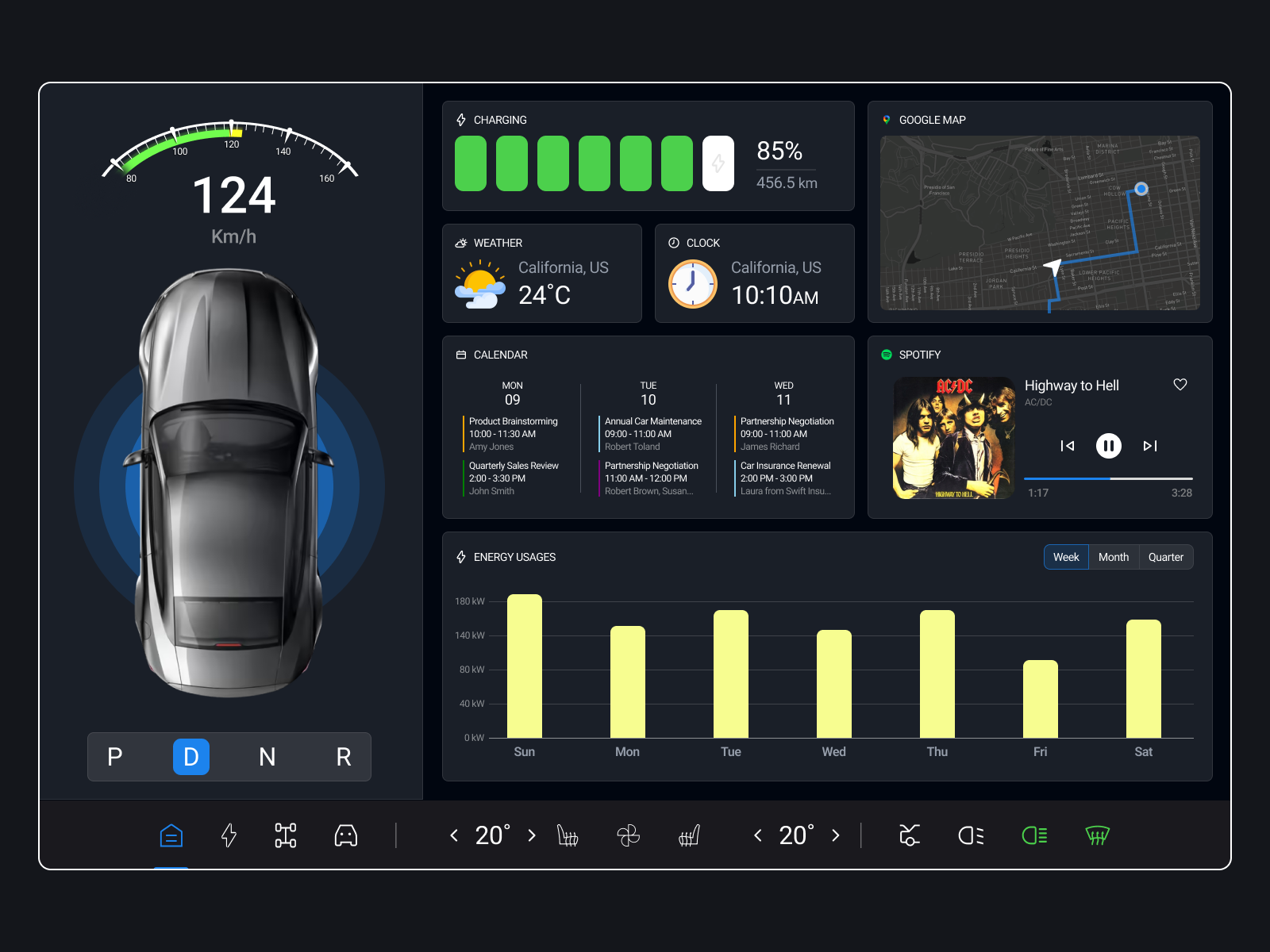Turn off the passenger seat heater

(689, 835)
